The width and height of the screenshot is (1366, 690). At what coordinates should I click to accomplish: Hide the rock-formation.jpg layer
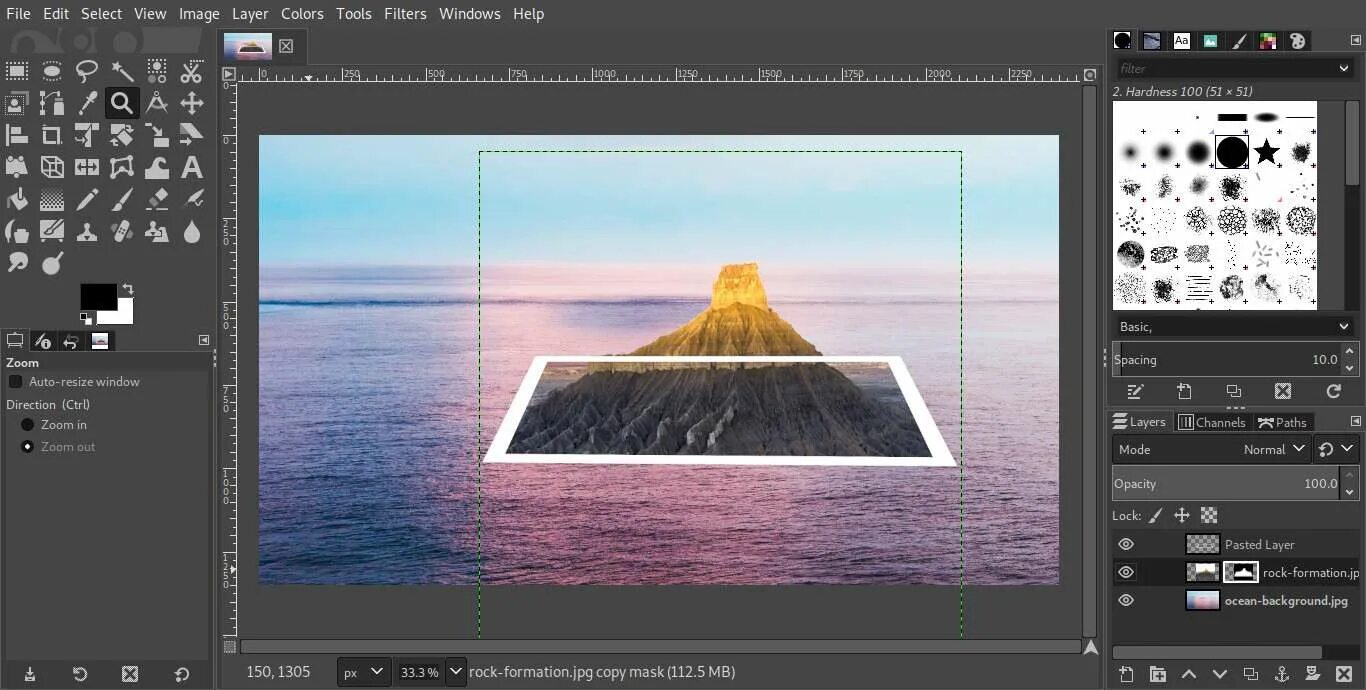[x=1126, y=572]
